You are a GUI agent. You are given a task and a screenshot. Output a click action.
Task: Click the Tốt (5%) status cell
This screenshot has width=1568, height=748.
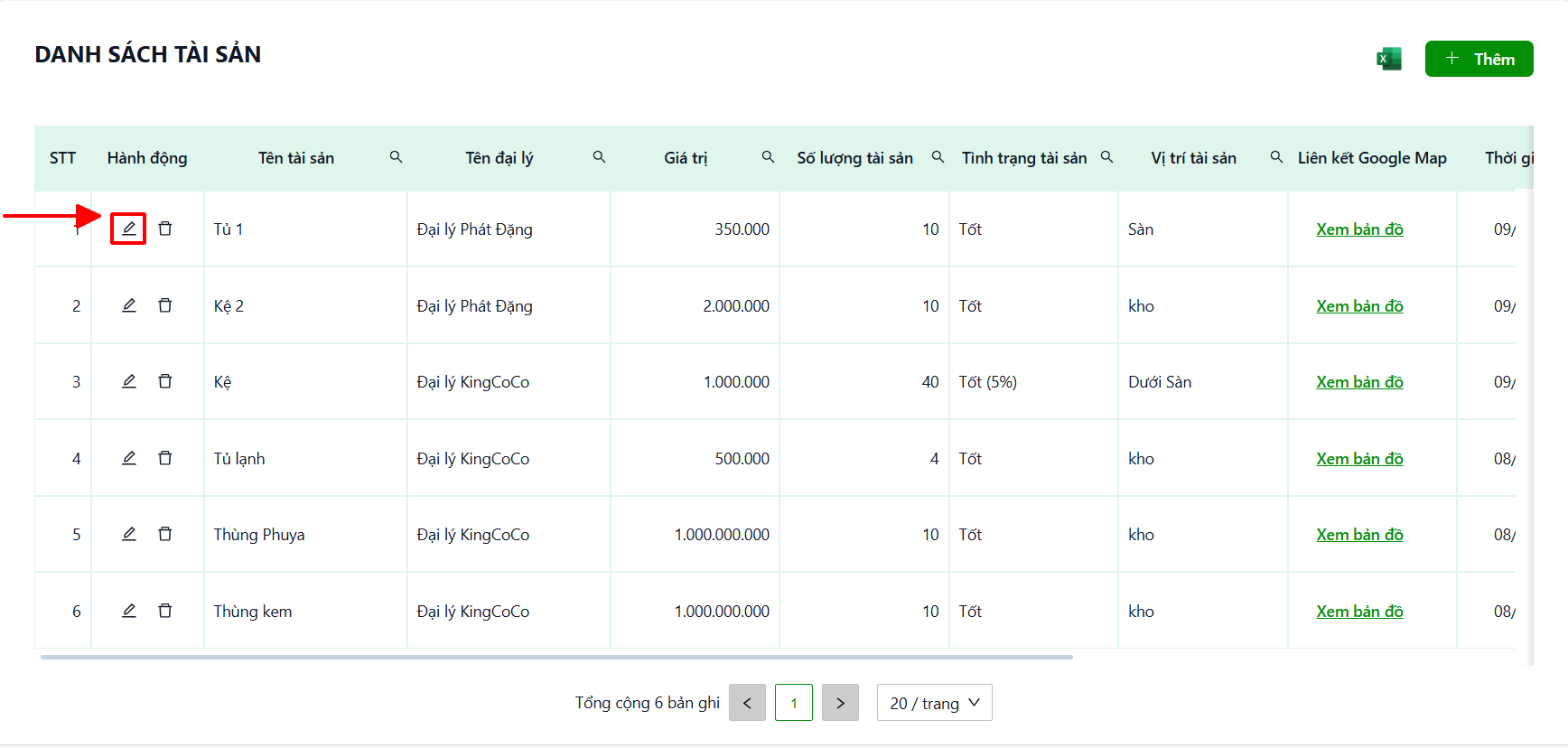[988, 382]
